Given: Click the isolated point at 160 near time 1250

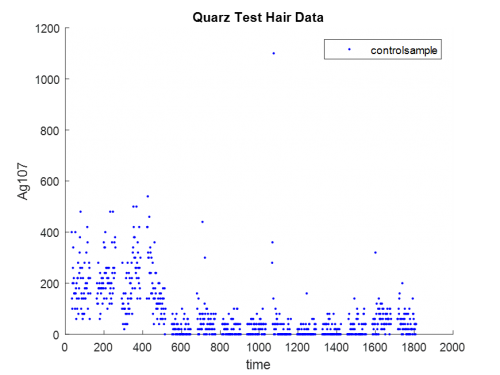Looking at the screenshot, I should [307, 293].
